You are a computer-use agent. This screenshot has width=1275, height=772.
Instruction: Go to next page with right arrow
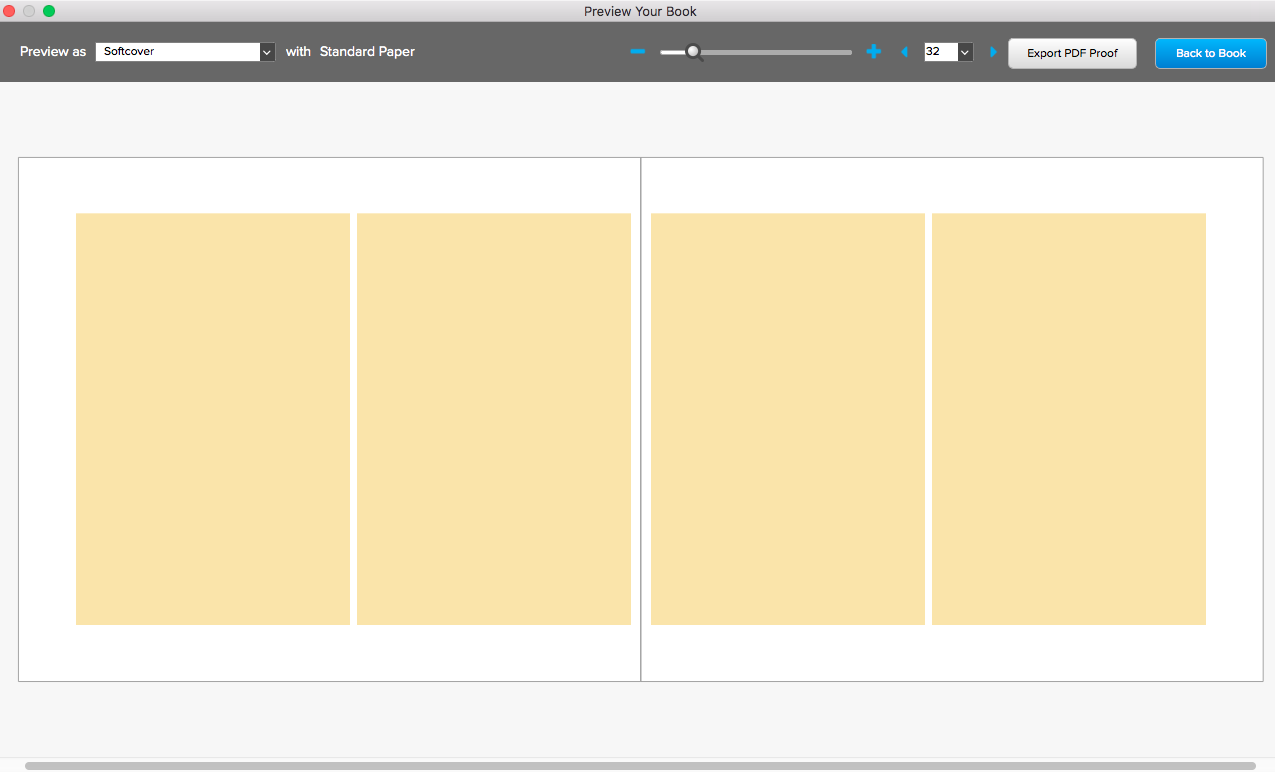(x=993, y=52)
